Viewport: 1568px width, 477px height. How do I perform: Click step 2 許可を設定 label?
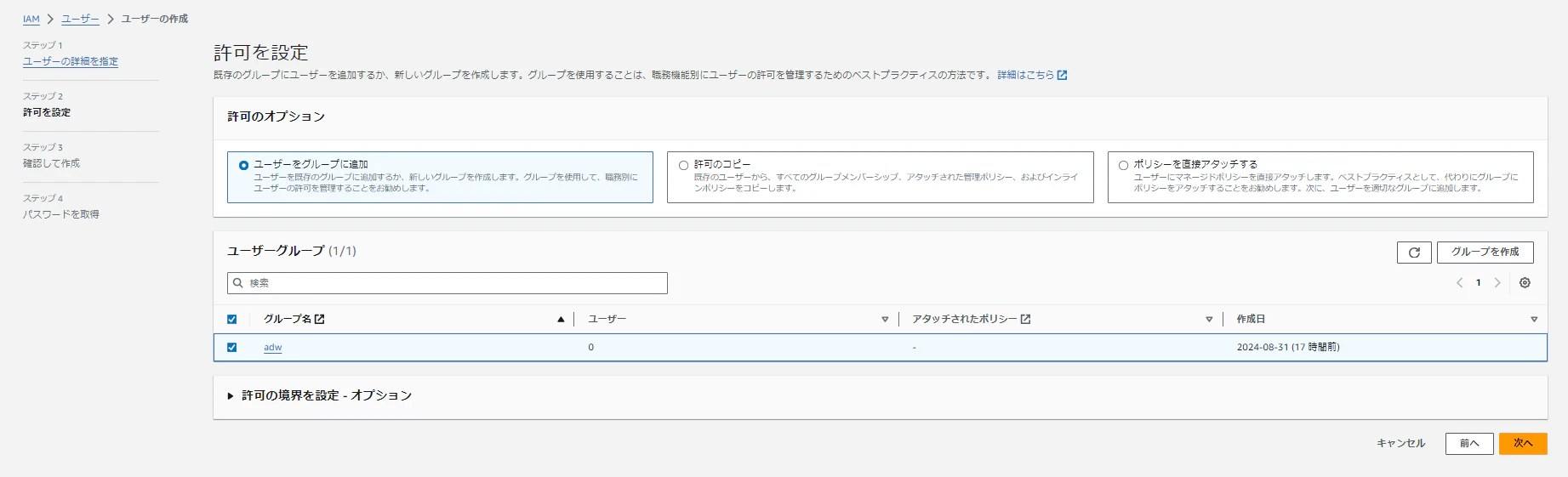tap(47, 112)
